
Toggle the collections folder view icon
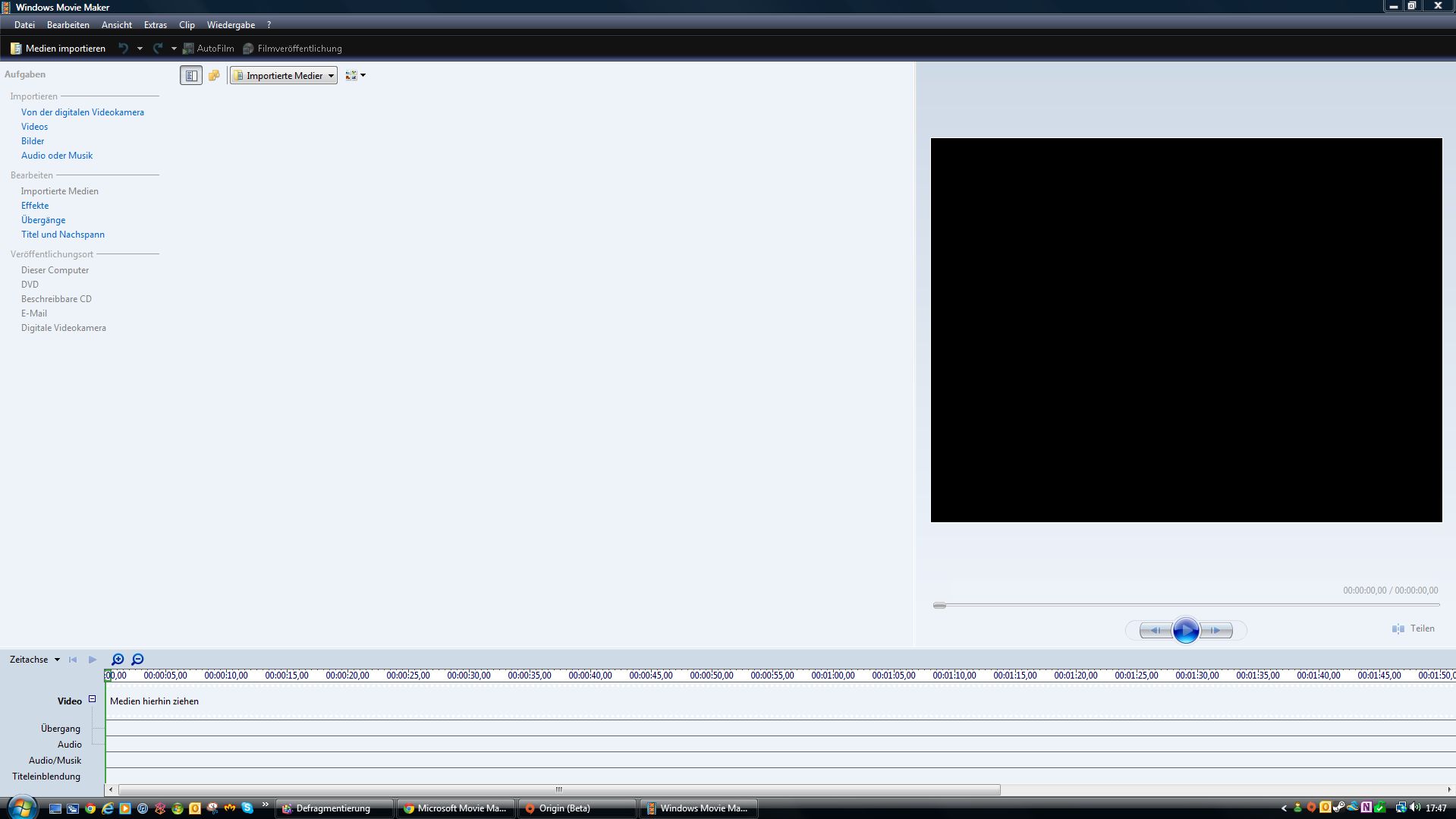(214, 75)
